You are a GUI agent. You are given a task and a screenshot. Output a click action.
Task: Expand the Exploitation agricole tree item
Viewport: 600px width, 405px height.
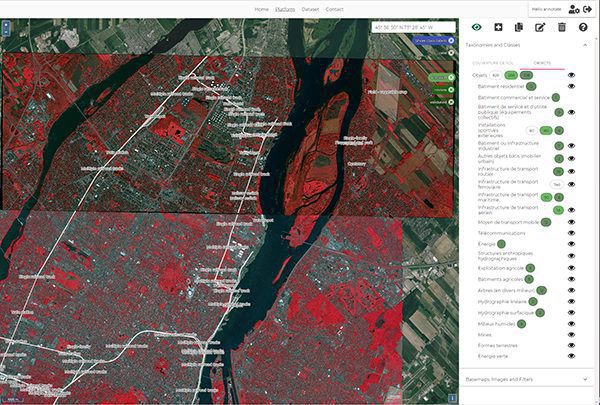[x=473, y=267]
